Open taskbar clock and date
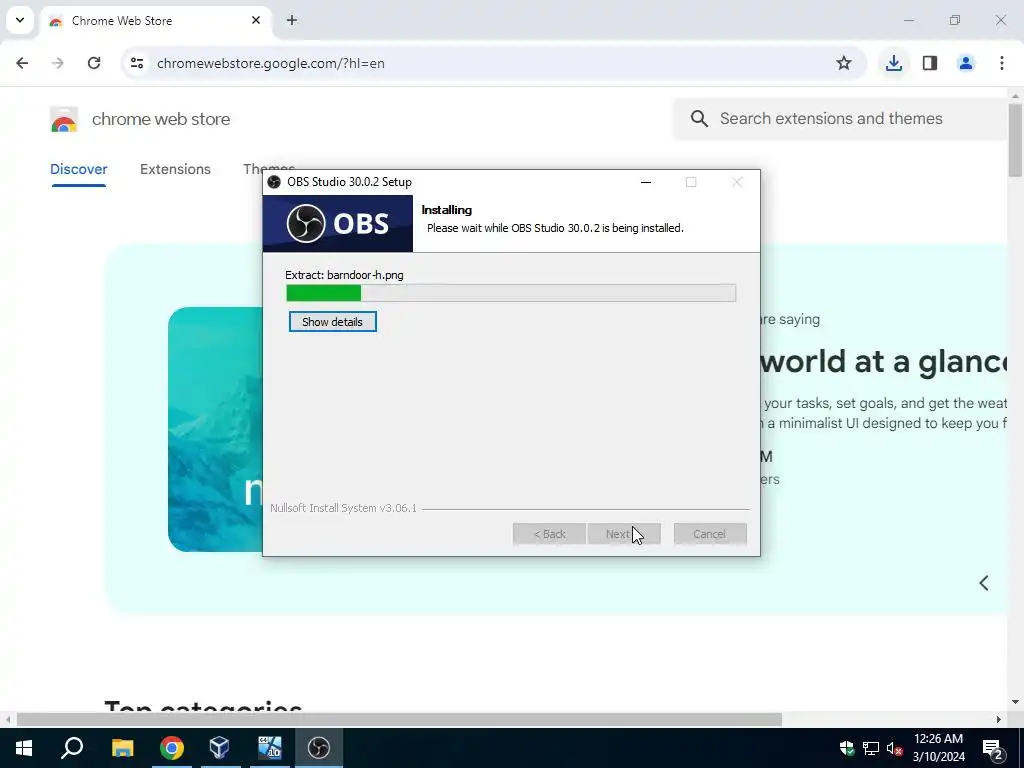The height and width of the screenshot is (768, 1024). pos(938,748)
